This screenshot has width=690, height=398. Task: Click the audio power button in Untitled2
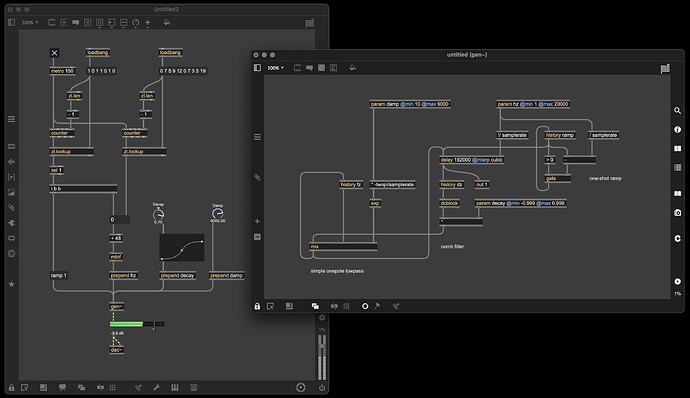point(322,387)
